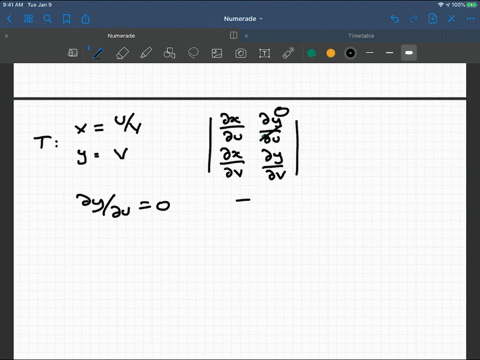The width and height of the screenshot is (480, 360).
Task: Switch to the Numerade tab
Action: point(121,36)
